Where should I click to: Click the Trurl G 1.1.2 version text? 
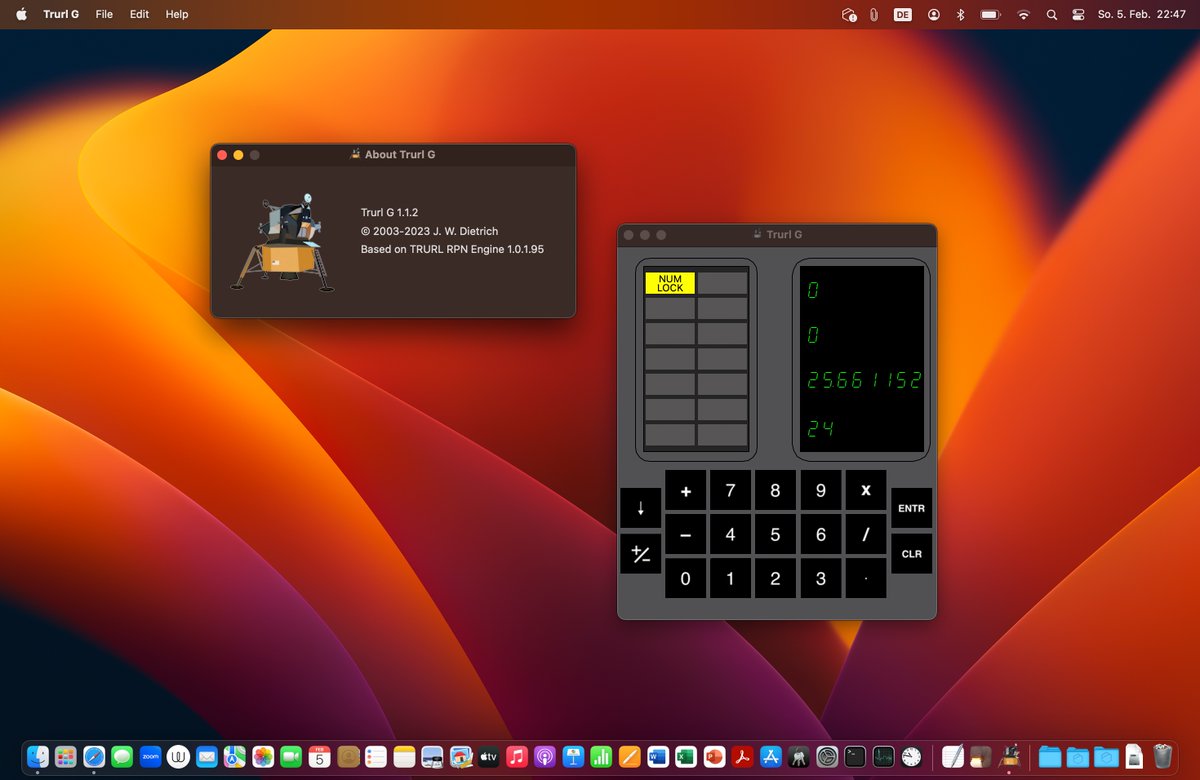[x=389, y=212]
